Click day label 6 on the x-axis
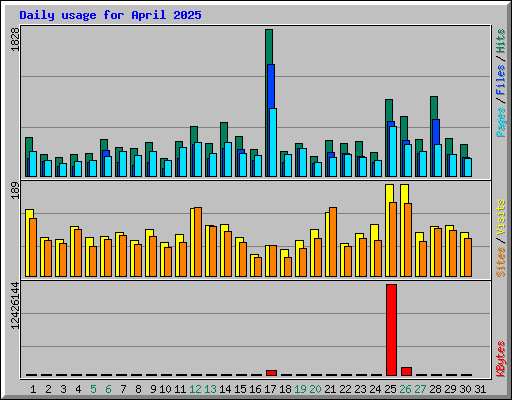Viewport: 512px width, 400px height. click(108, 389)
